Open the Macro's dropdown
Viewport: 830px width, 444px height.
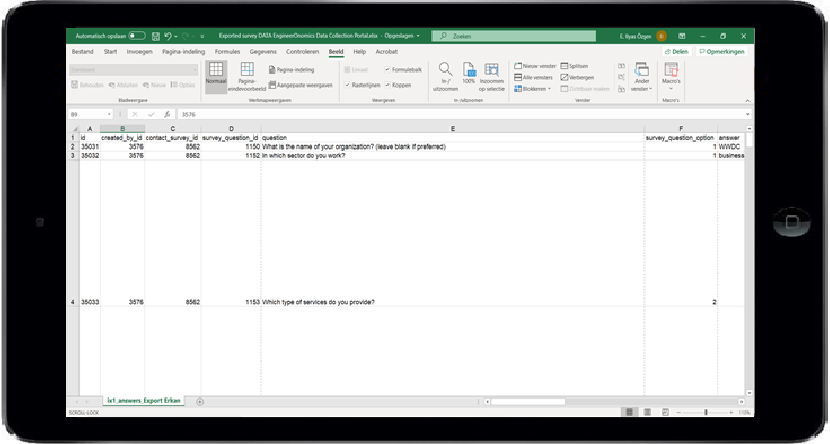pos(671,76)
